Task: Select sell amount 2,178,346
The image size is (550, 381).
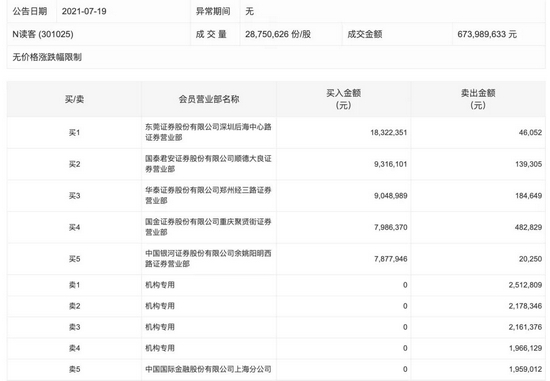Action: [525, 306]
